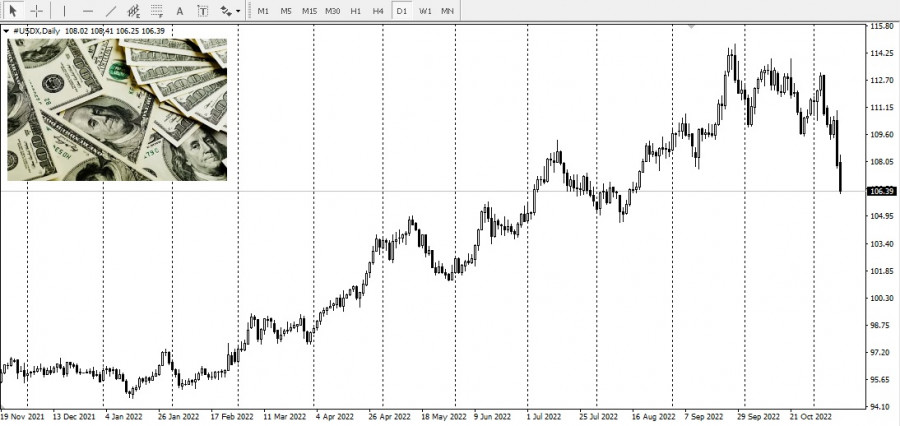Click the 108.05 price scale value
The image size is (900, 426).
click(x=882, y=162)
